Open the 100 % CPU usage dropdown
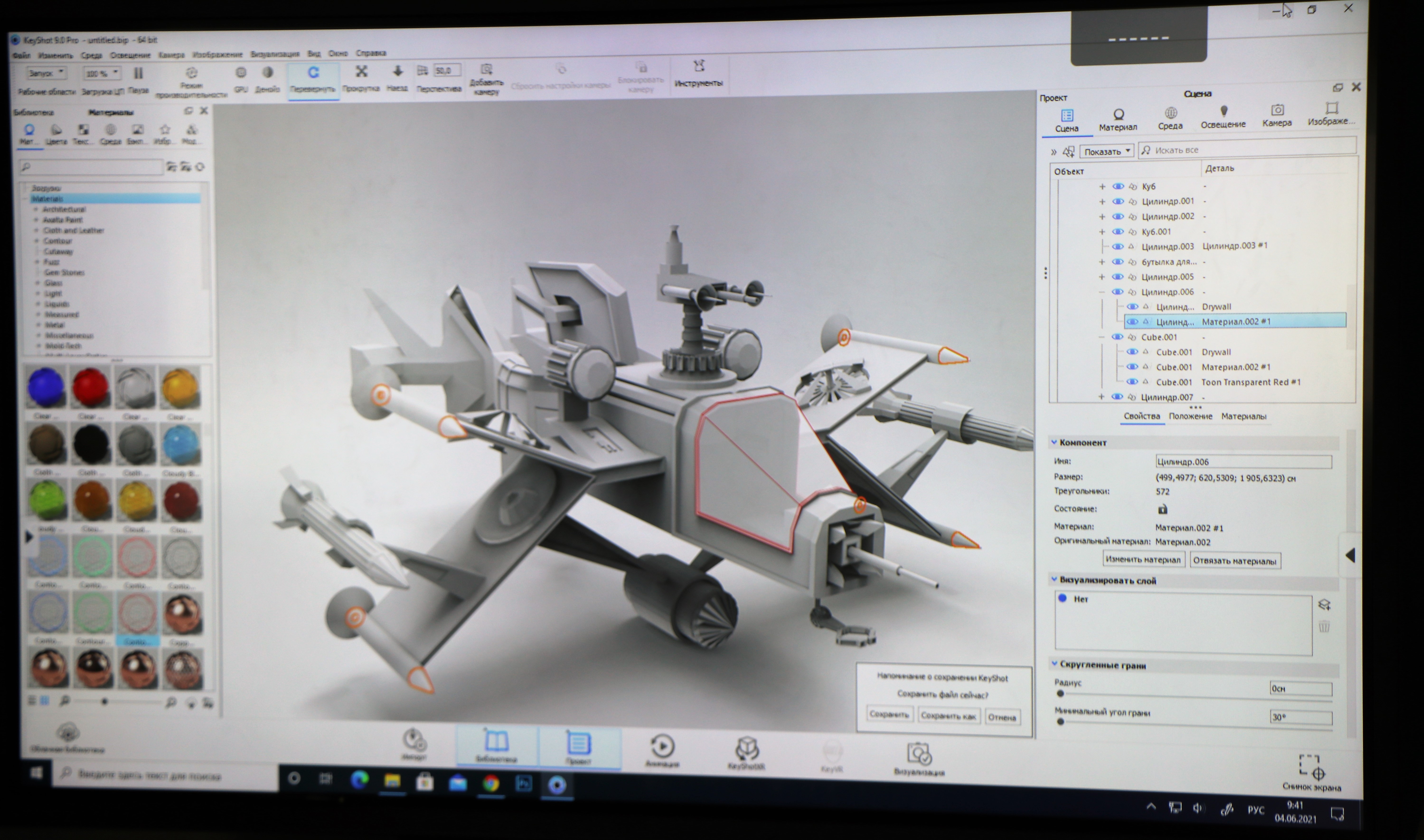Screen dimensions: 1424x840 102,74
